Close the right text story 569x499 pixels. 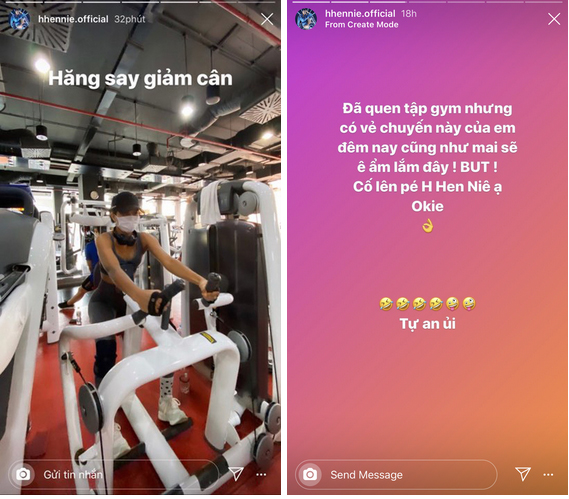pos(554,19)
